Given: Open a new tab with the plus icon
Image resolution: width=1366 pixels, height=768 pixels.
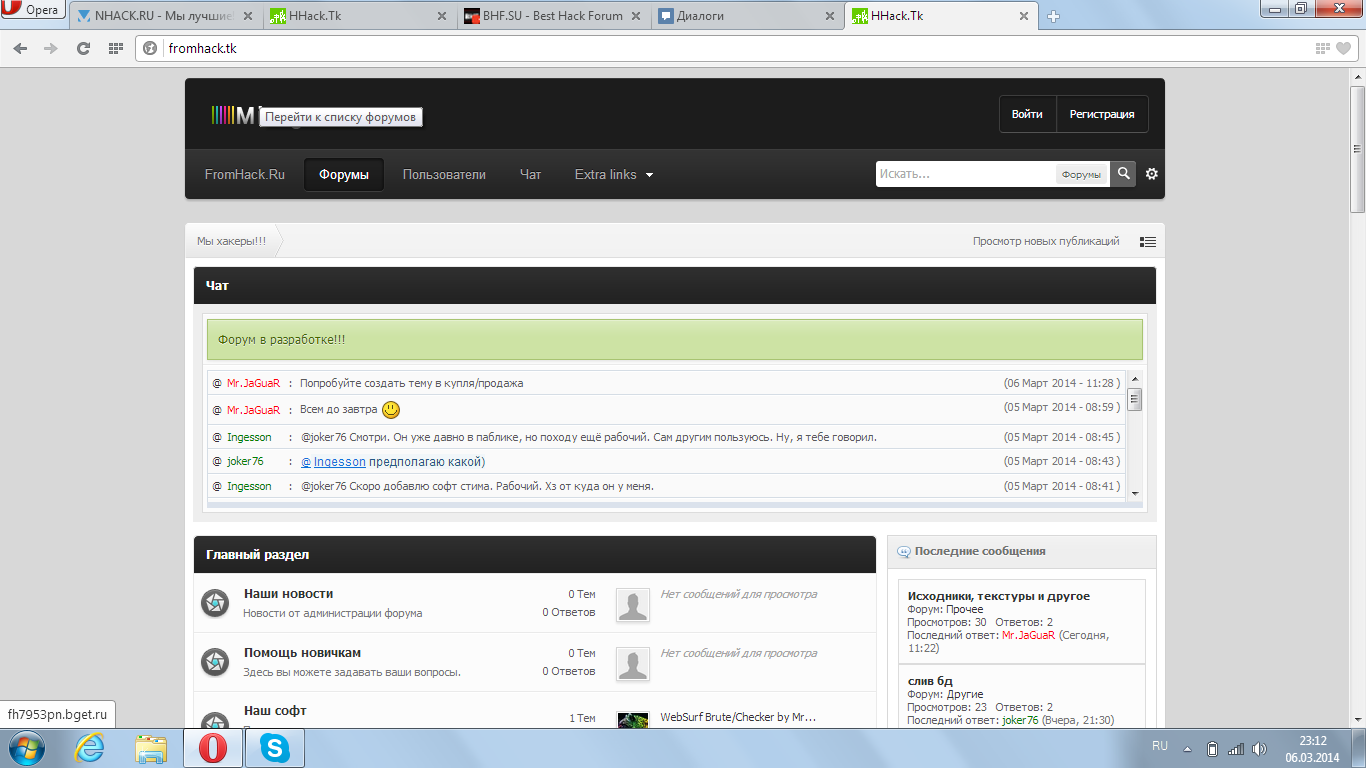Looking at the screenshot, I should (1053, 16).
